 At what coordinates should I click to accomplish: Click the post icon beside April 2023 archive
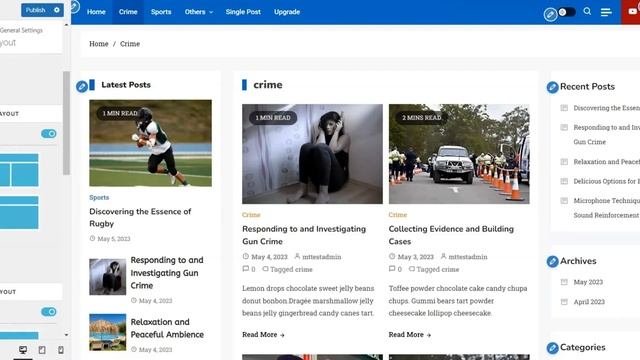(564, 302)
